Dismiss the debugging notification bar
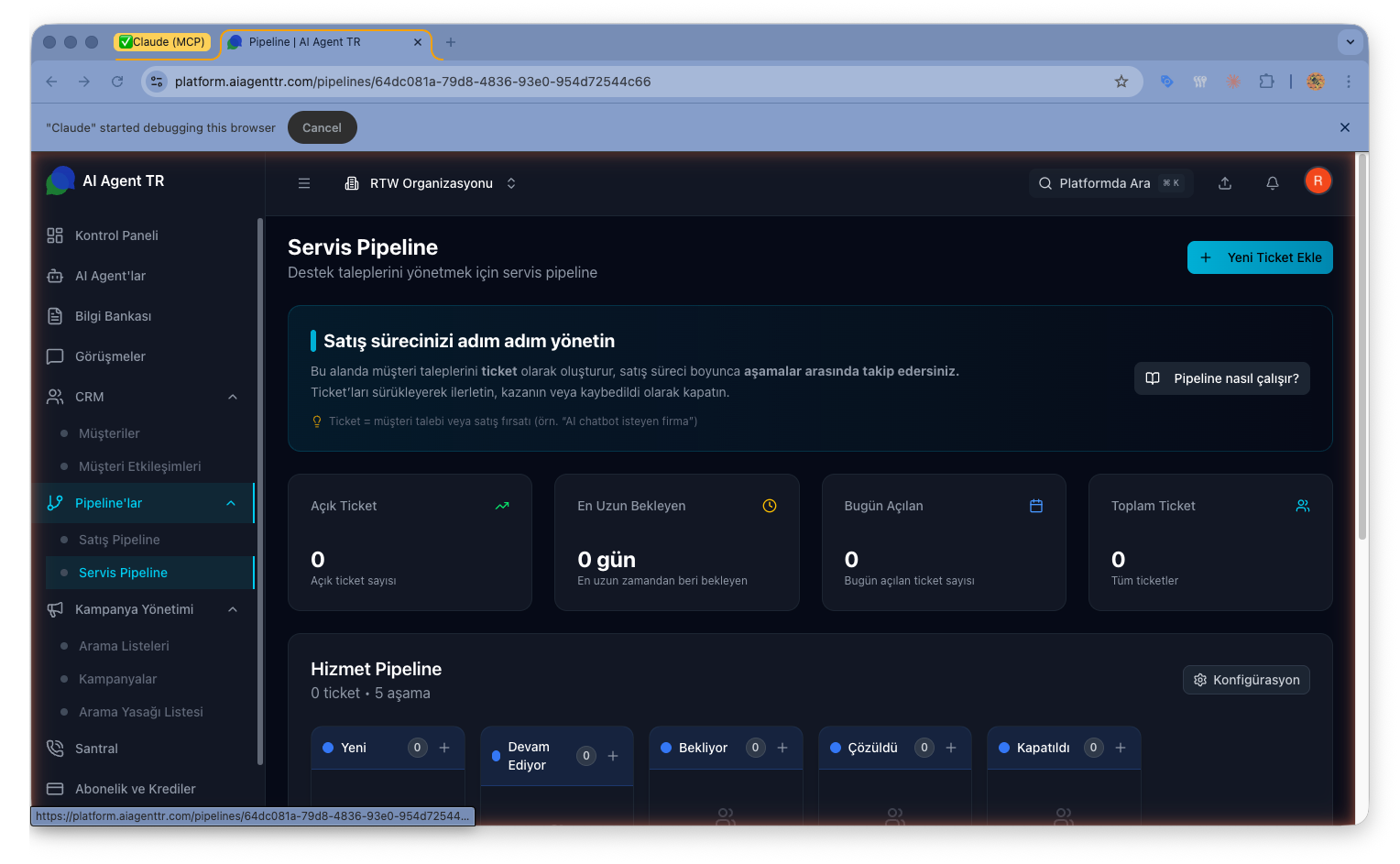Viewport: 1400px width, 864px height. pos(1345,127)
